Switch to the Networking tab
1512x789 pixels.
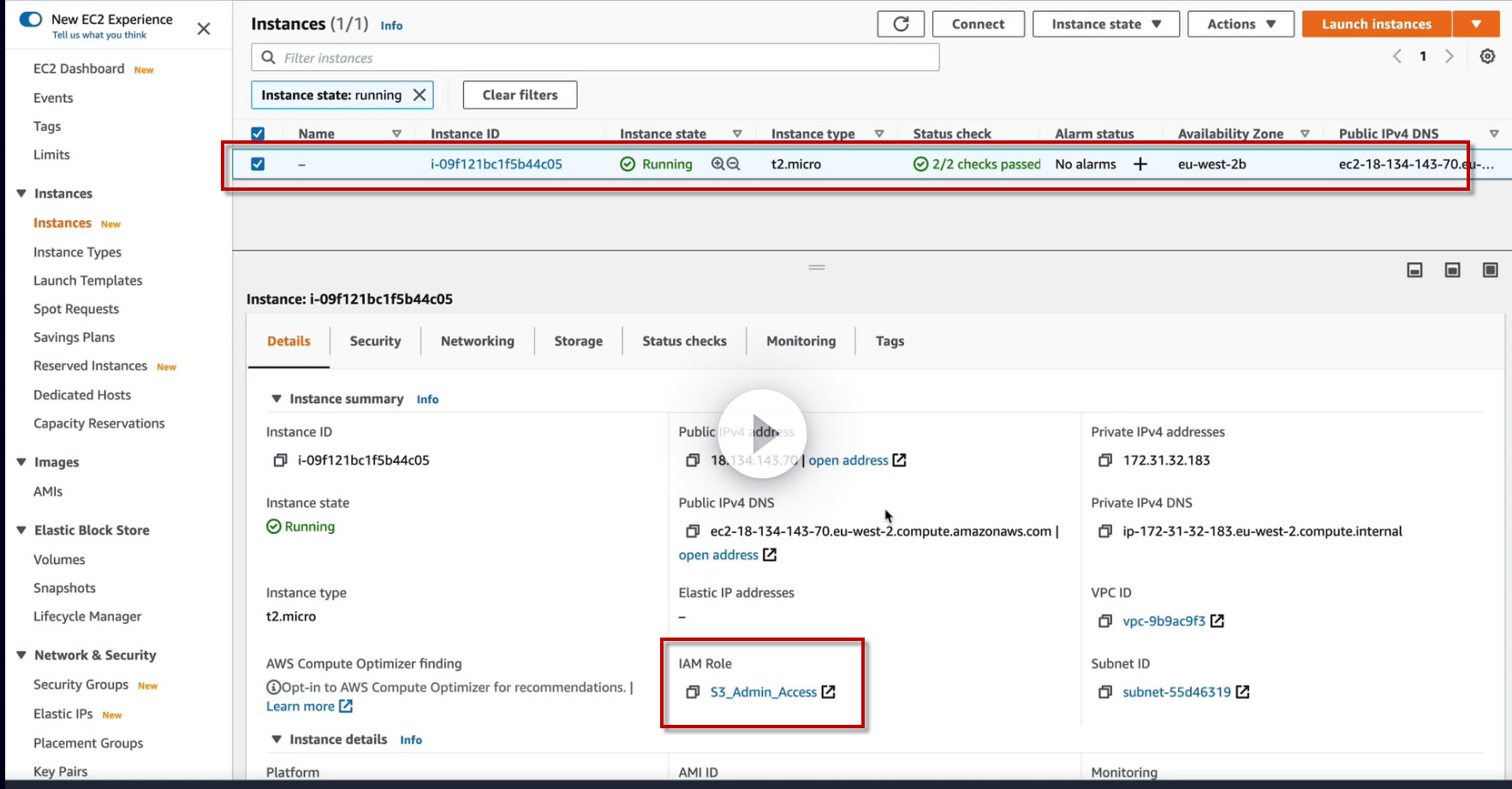click(478, 341)
